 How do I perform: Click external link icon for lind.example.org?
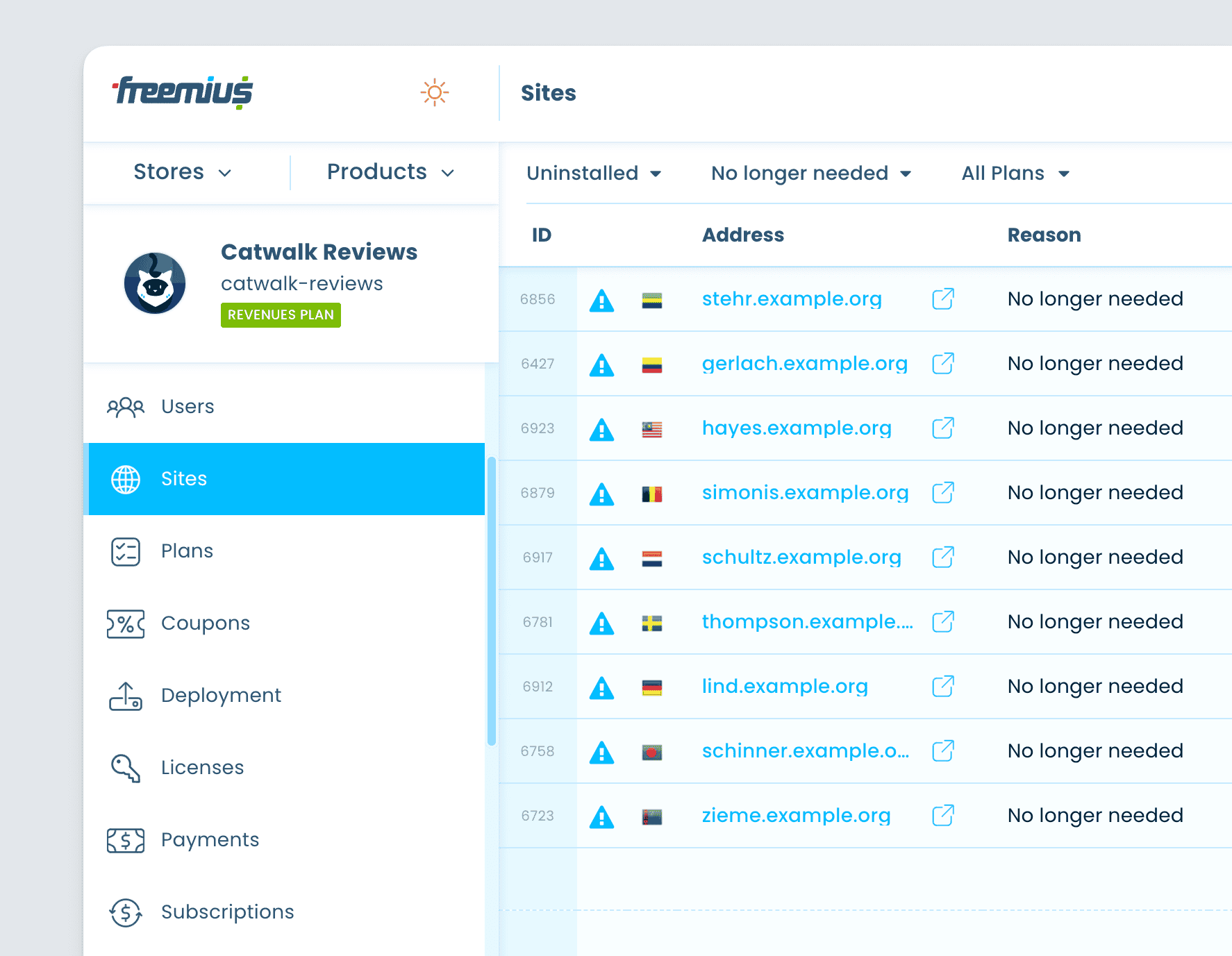[943, 686]
